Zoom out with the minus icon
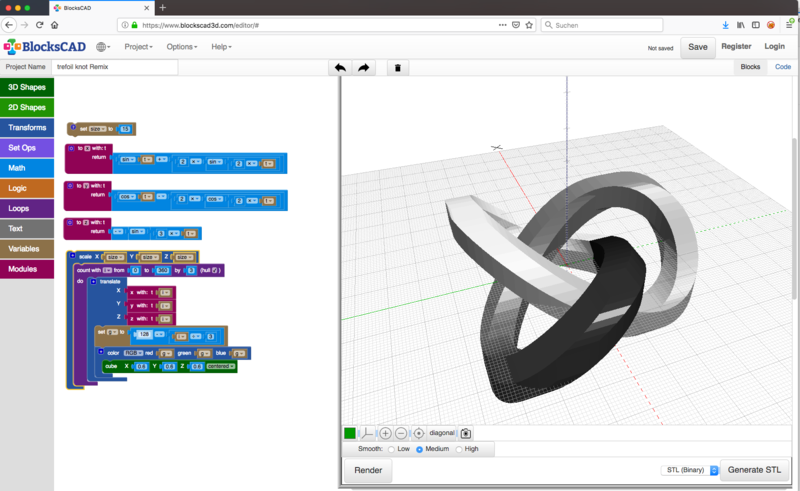800x491 pixels. click(402, 433)
